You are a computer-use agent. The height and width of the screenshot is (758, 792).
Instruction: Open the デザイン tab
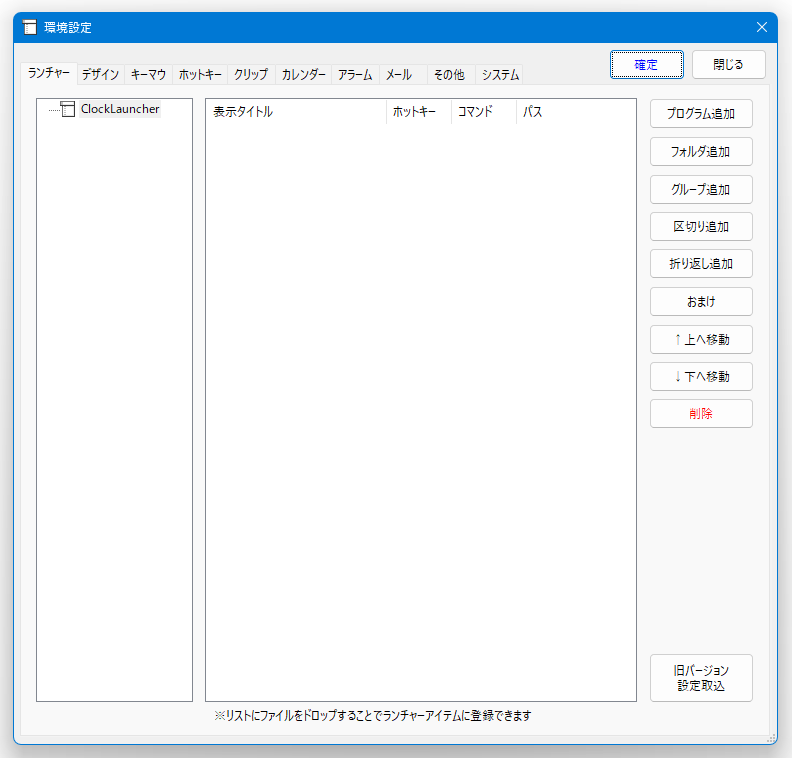tap(100, 75)
